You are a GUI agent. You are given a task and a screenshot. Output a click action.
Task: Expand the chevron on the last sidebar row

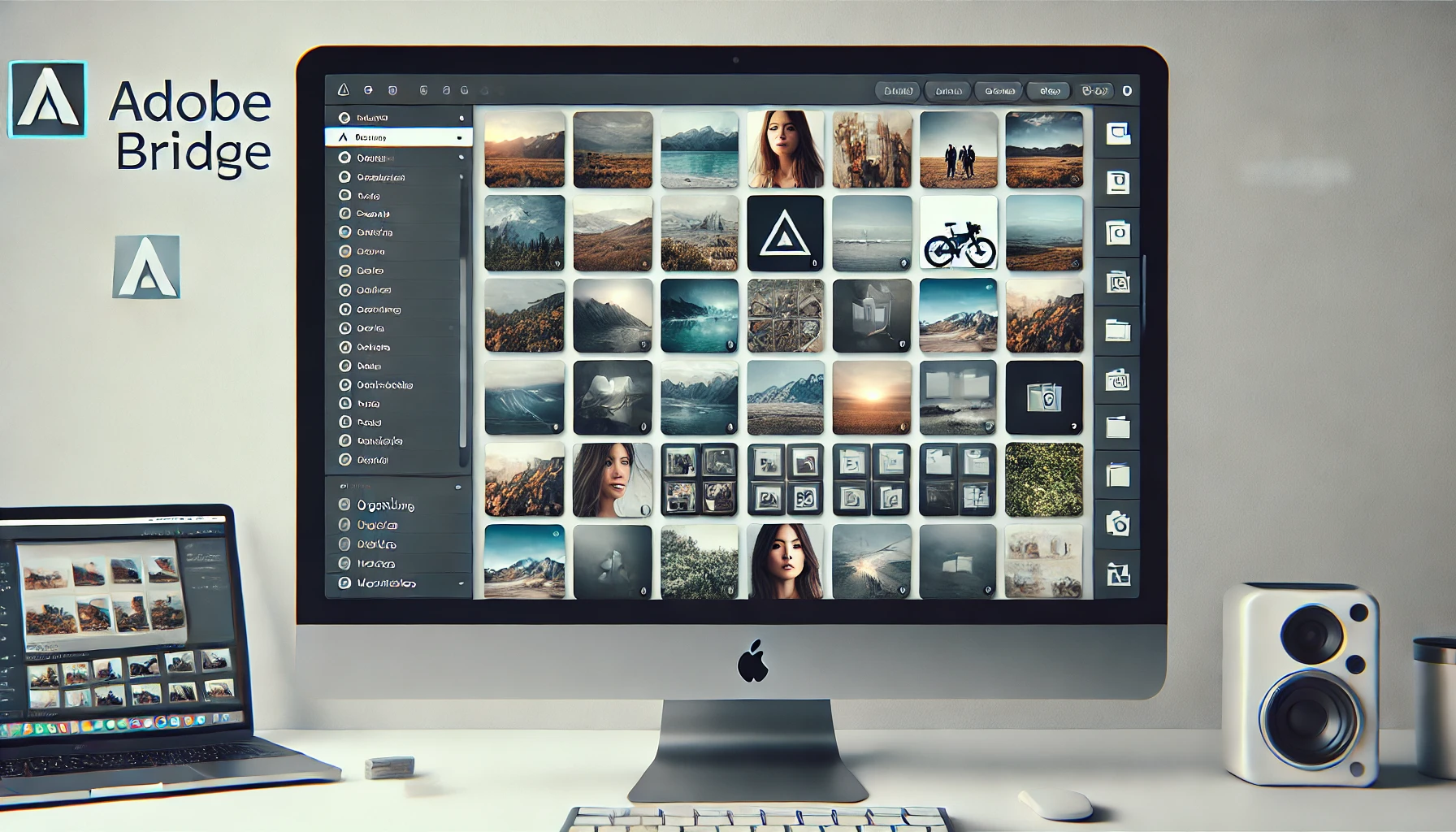[461, 583]
